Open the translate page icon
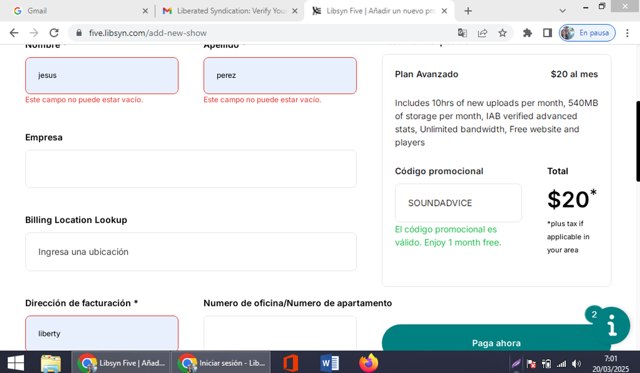Image resolution: width=640 pixels, height=373 pixels. pos(462,33)
